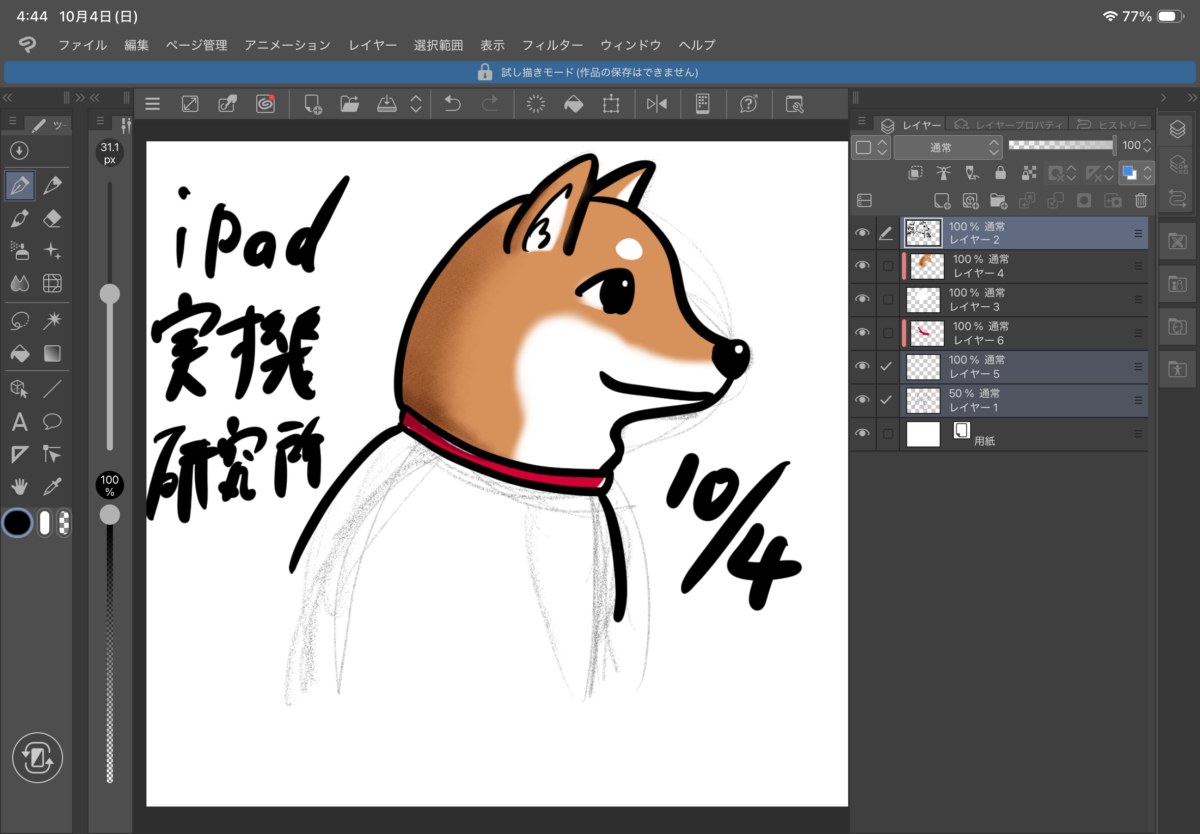Hide レイヤー 6 with its eye icon
Viewport: 1200px width, 834px height.
tap(862, 333)
